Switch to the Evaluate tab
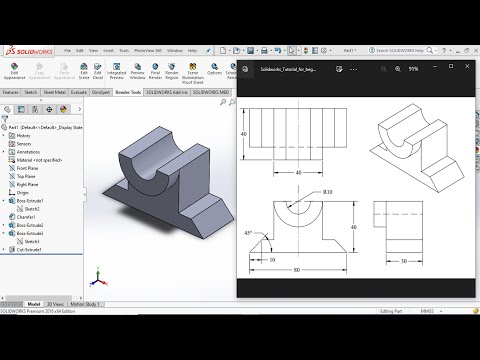The height and width of the screenshot is (360, 480). click(x=79, y=92)
